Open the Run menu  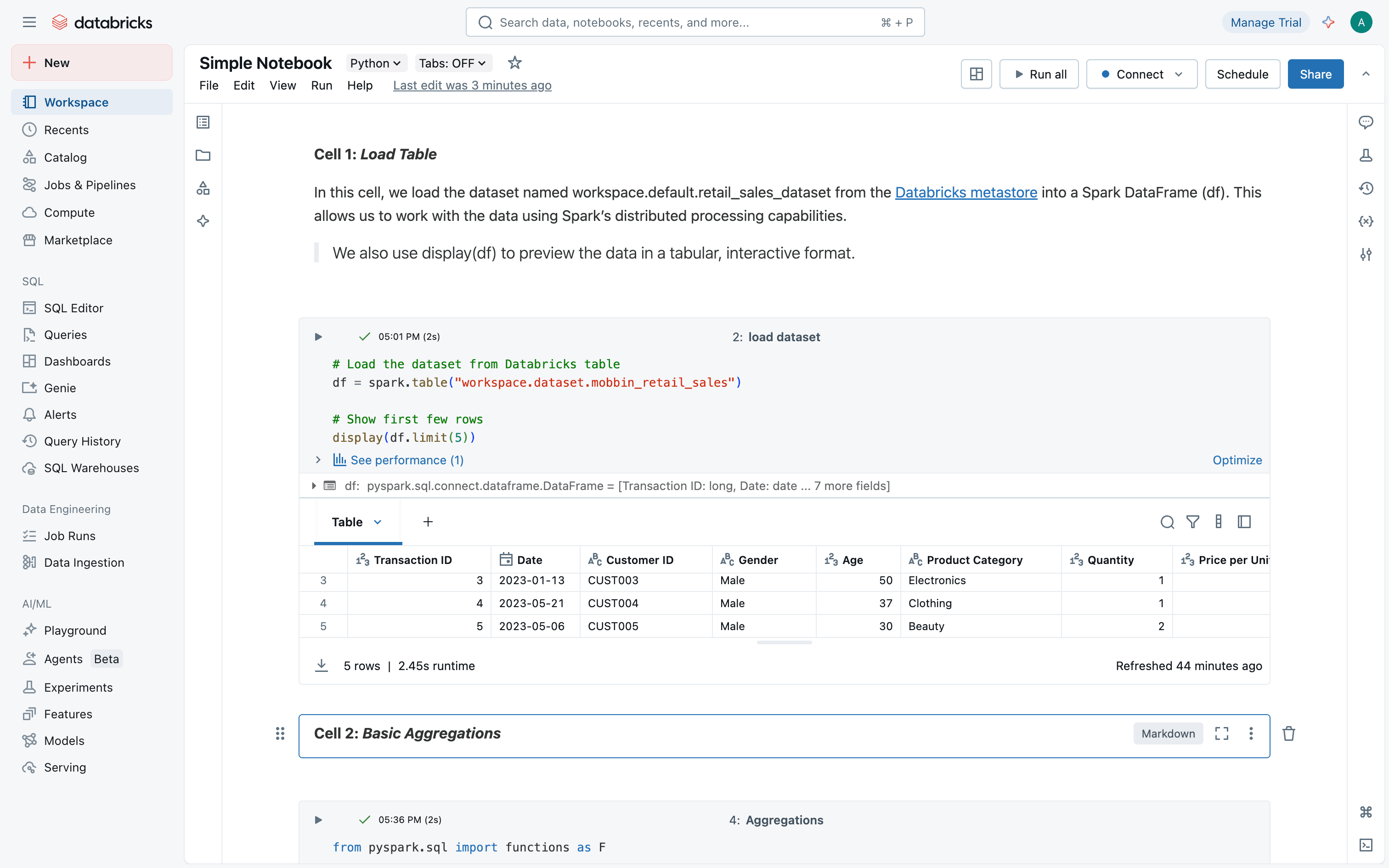coord(322,85)
